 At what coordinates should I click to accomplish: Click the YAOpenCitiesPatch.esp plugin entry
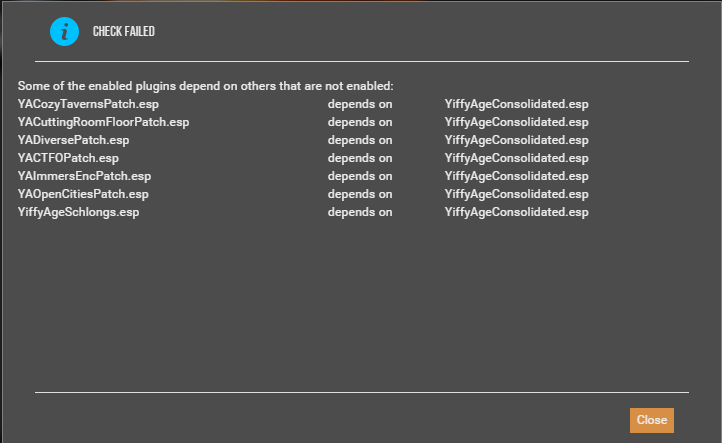coord(83,194)
